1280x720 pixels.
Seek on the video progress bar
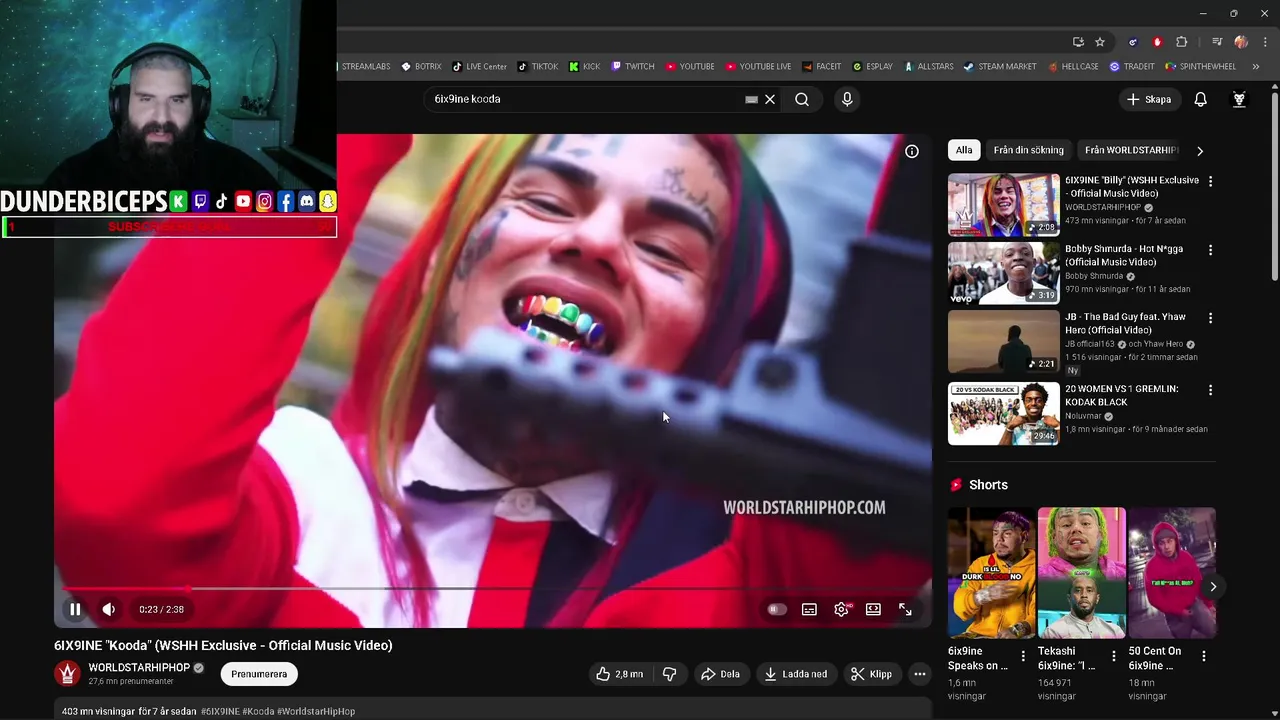pyautogui.click(x=493, y=589)
